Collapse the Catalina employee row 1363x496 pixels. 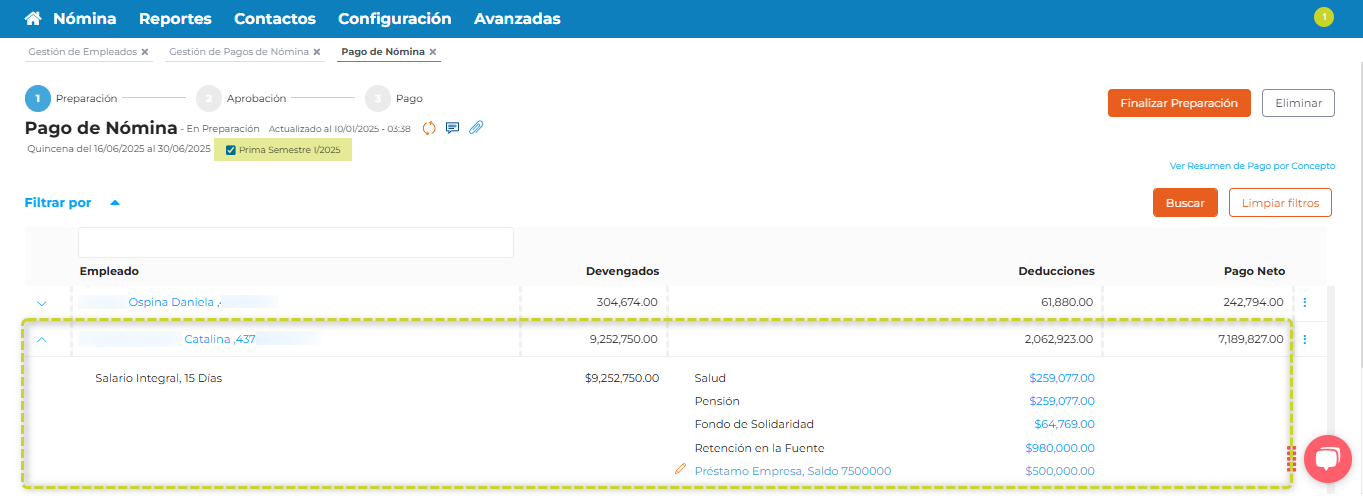(x=42, y=340)
